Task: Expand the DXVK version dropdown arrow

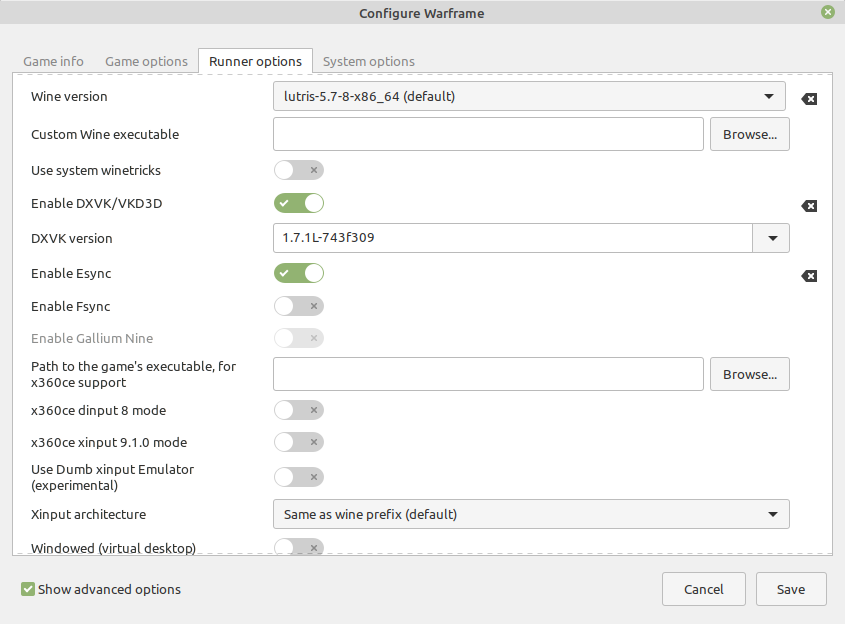Action: 772,238
